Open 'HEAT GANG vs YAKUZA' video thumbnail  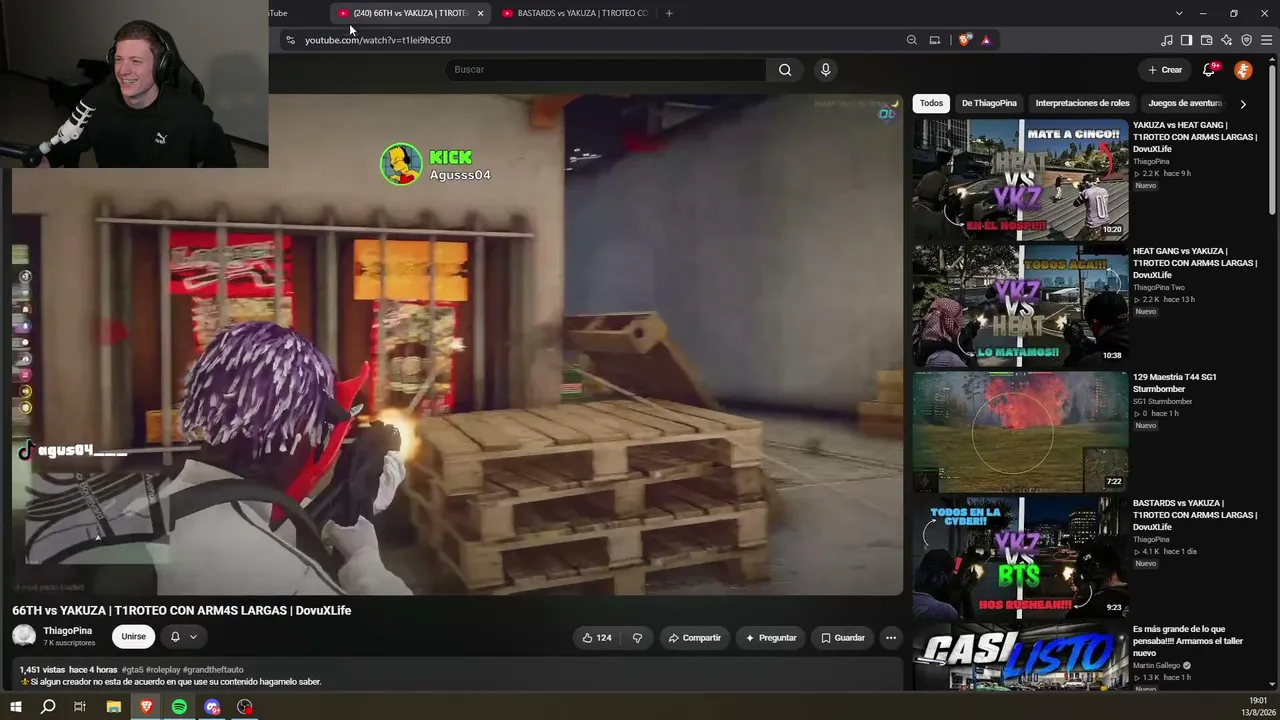point(1020,306)
